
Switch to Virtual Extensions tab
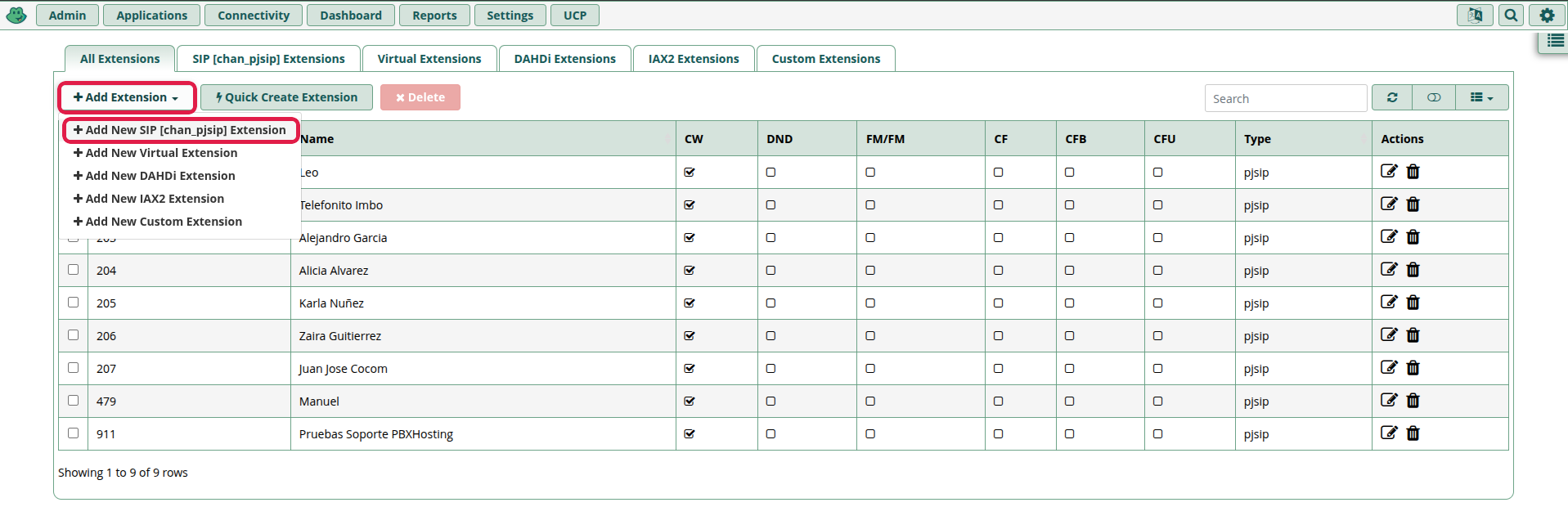(x=429, y=59)
